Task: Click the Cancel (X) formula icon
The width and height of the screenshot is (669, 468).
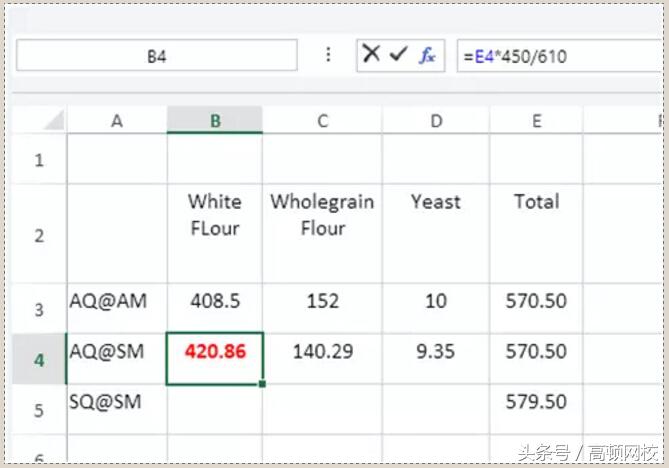Action: point(371,55)
